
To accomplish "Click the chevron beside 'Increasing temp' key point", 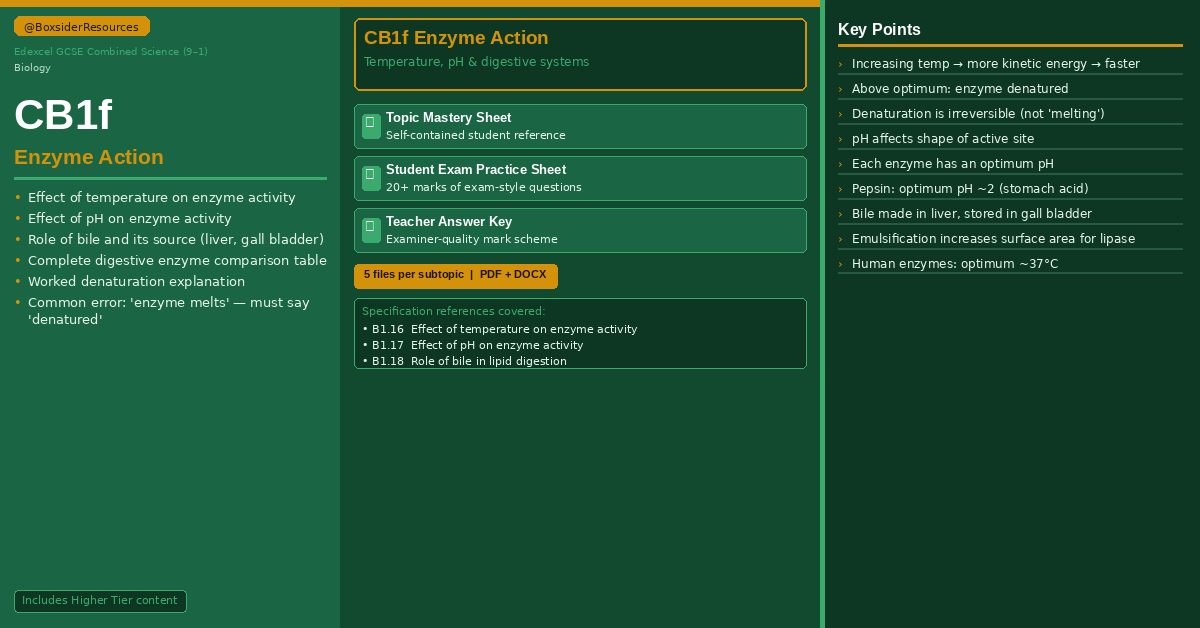I will (x=840, y=64).
